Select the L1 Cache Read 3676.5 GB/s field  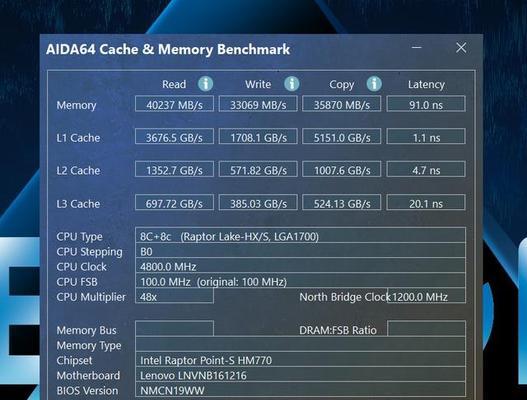(174, 136)
